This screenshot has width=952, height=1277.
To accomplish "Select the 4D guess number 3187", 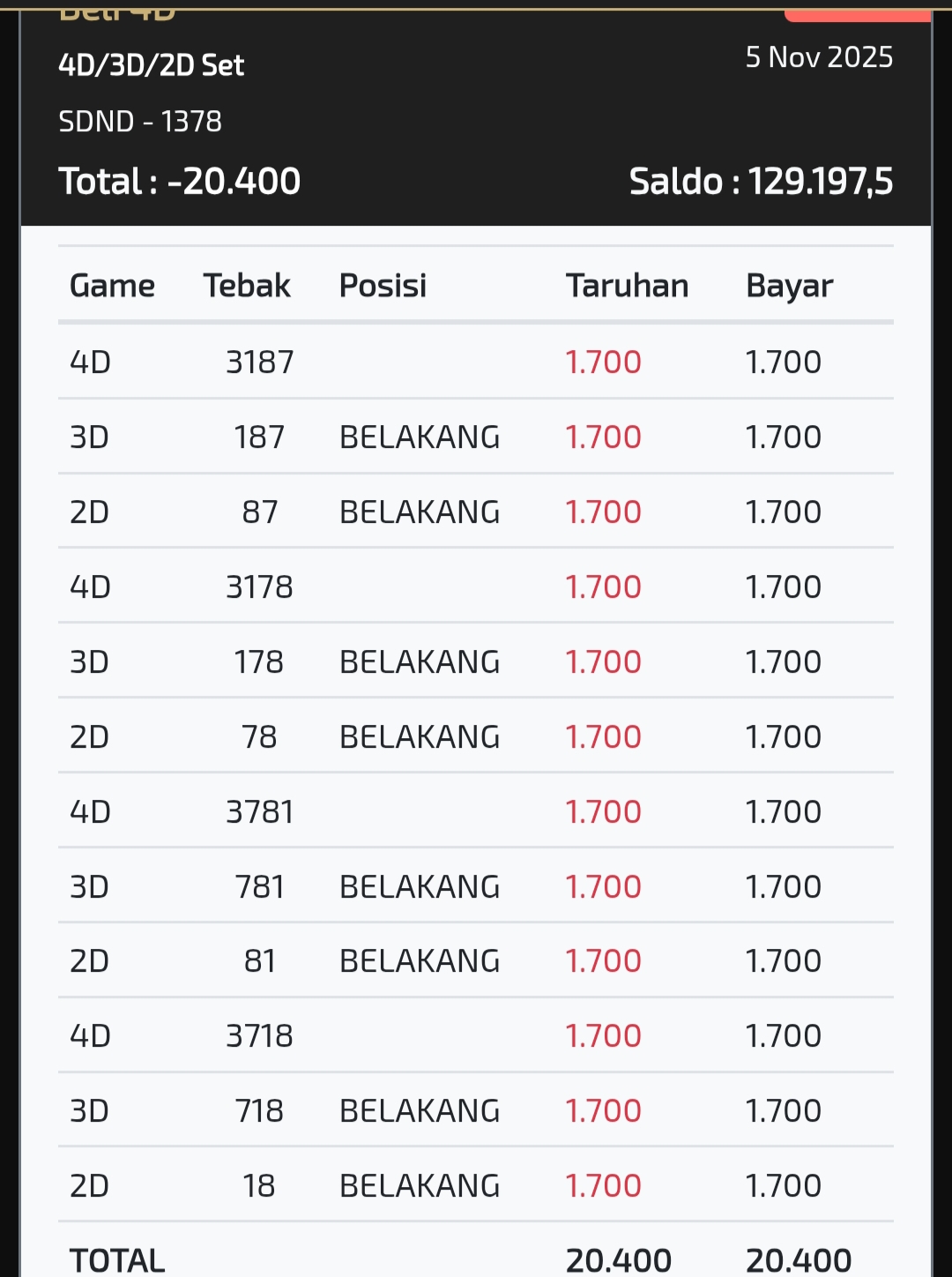I will [x=259, y=362].
